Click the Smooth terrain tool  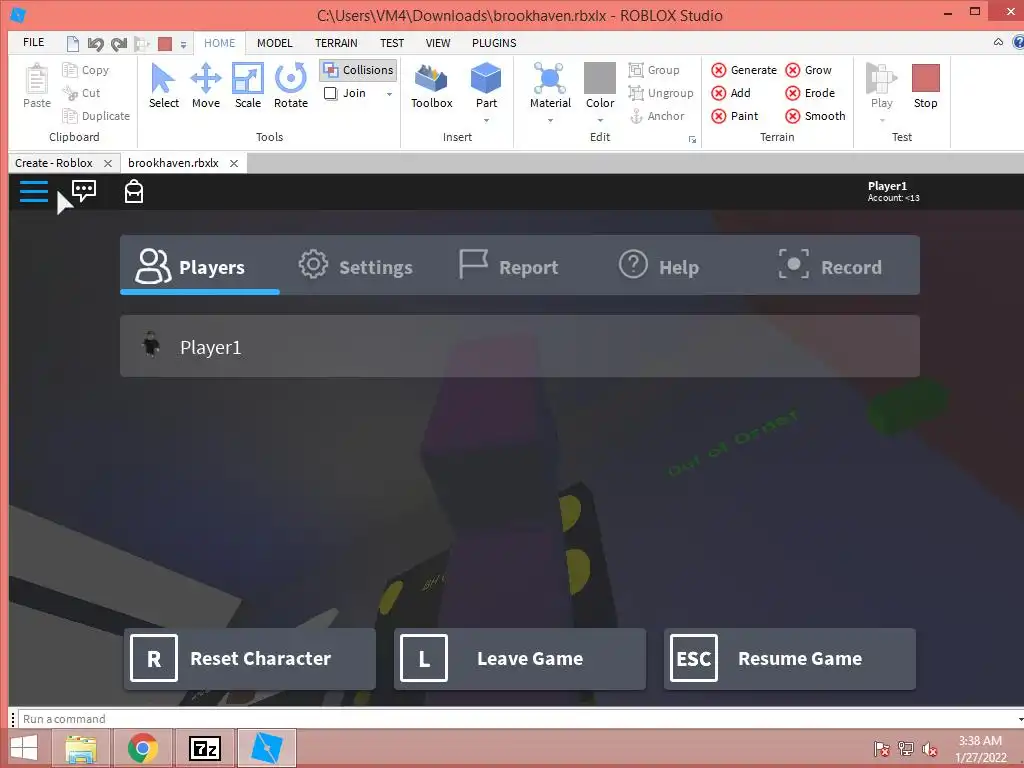(815, 116)
